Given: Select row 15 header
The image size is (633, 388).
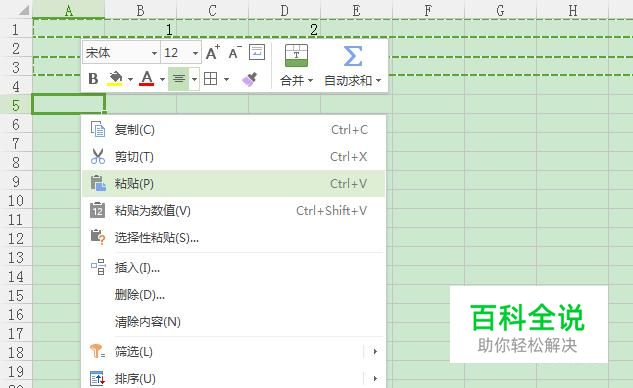Looking at the screenshot, I should (16, 295).
